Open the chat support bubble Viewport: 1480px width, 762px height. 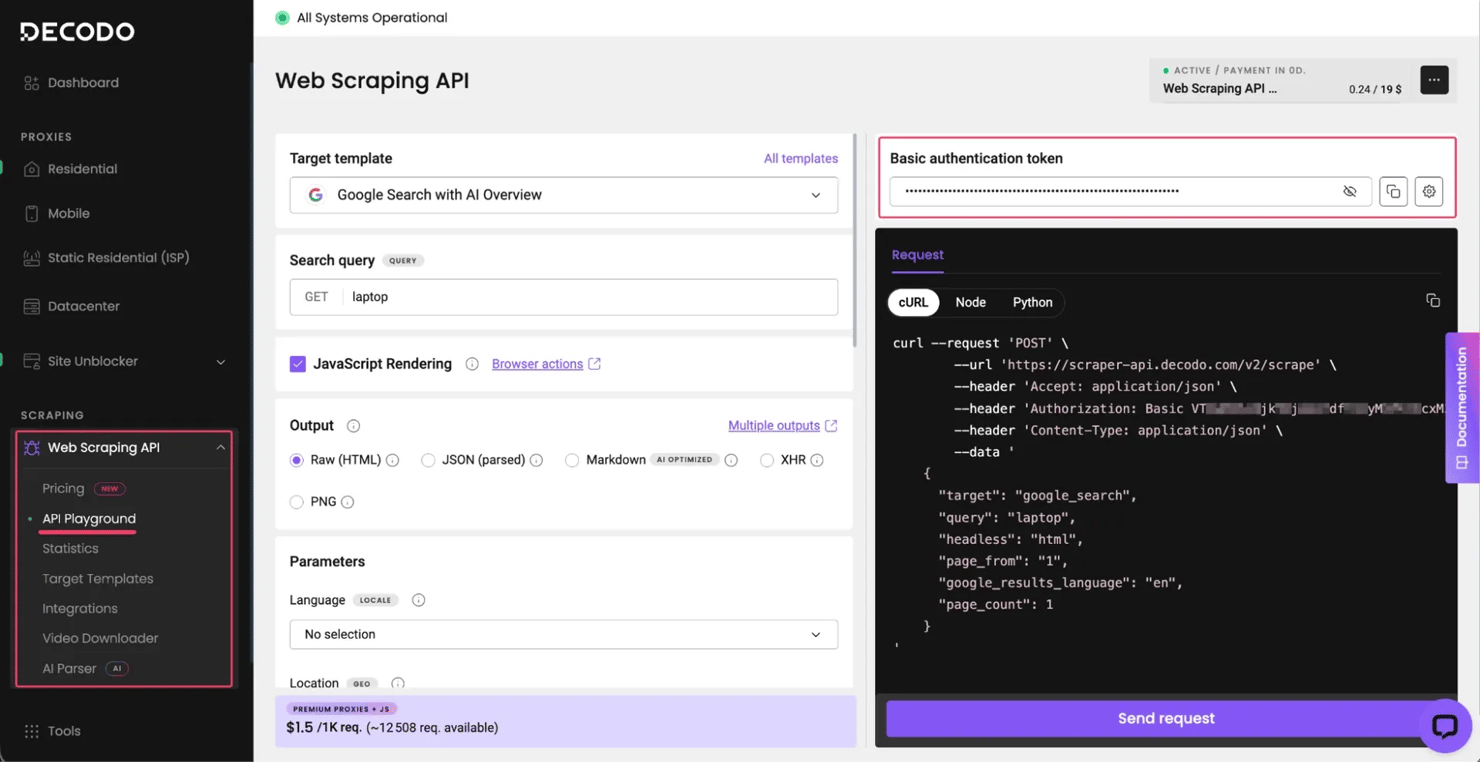point(1445,725)
